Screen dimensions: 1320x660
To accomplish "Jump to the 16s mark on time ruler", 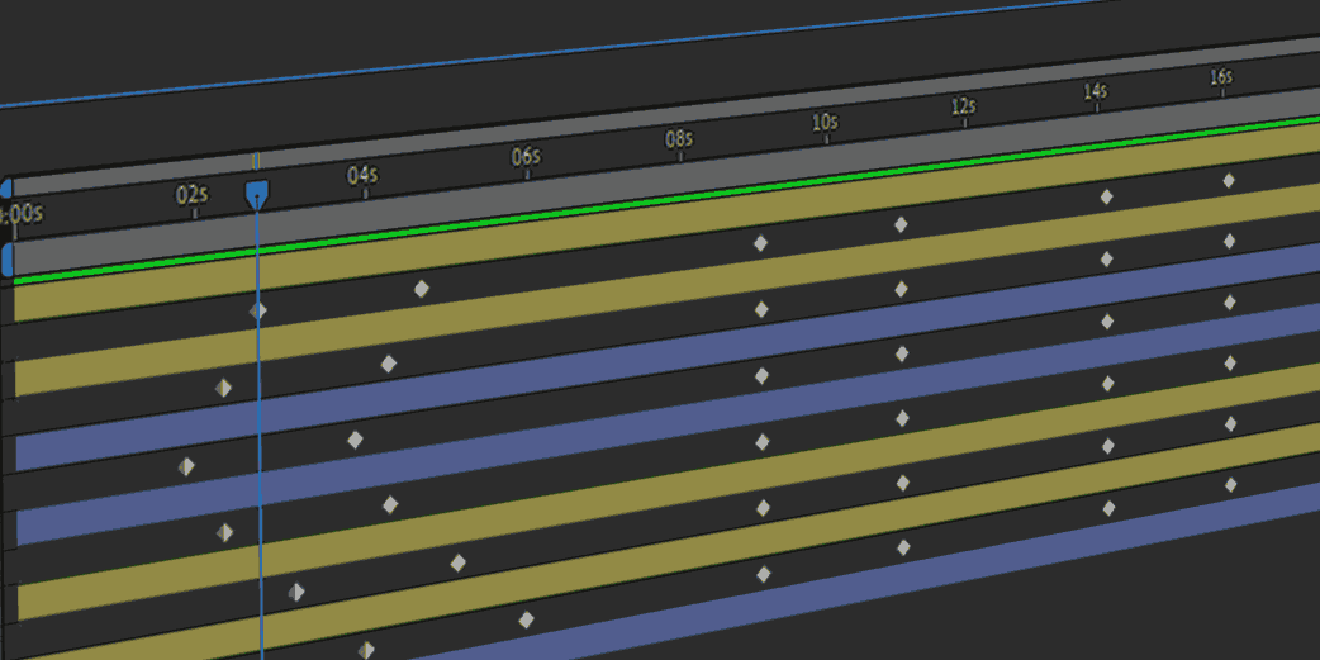I will [x=1221, y=77].
